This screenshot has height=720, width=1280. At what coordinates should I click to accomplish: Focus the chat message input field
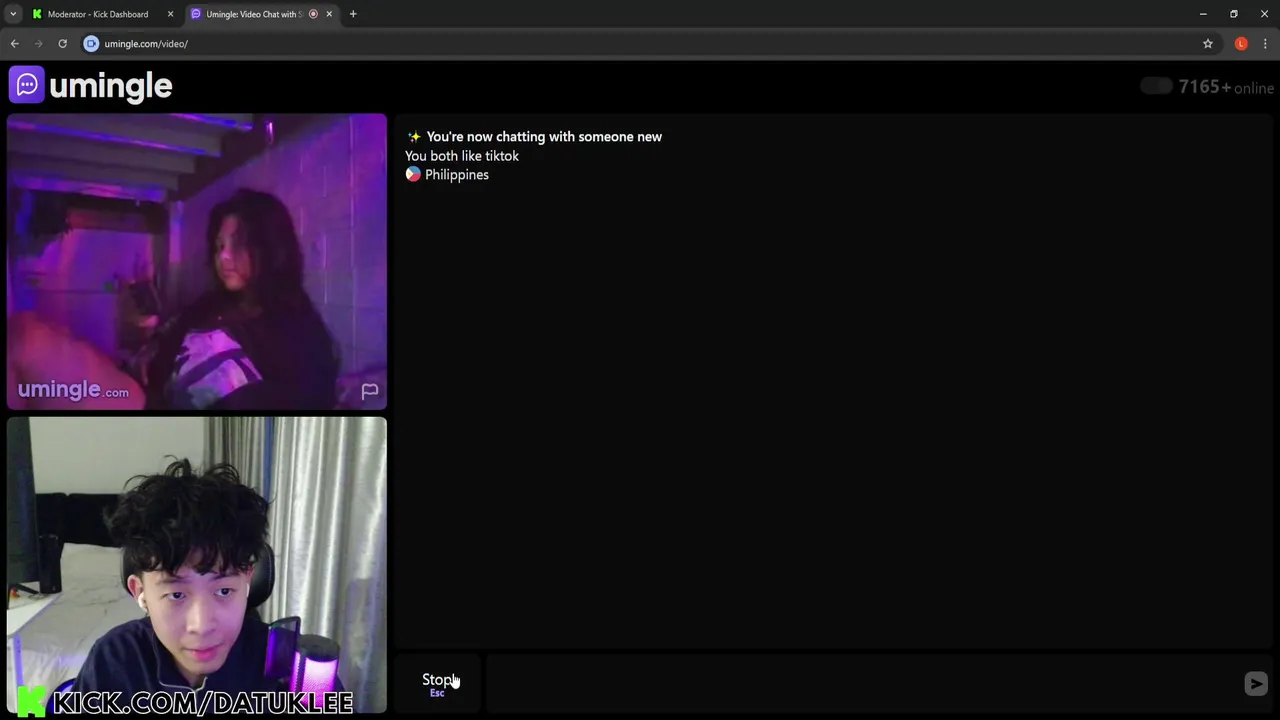(862, 684)
